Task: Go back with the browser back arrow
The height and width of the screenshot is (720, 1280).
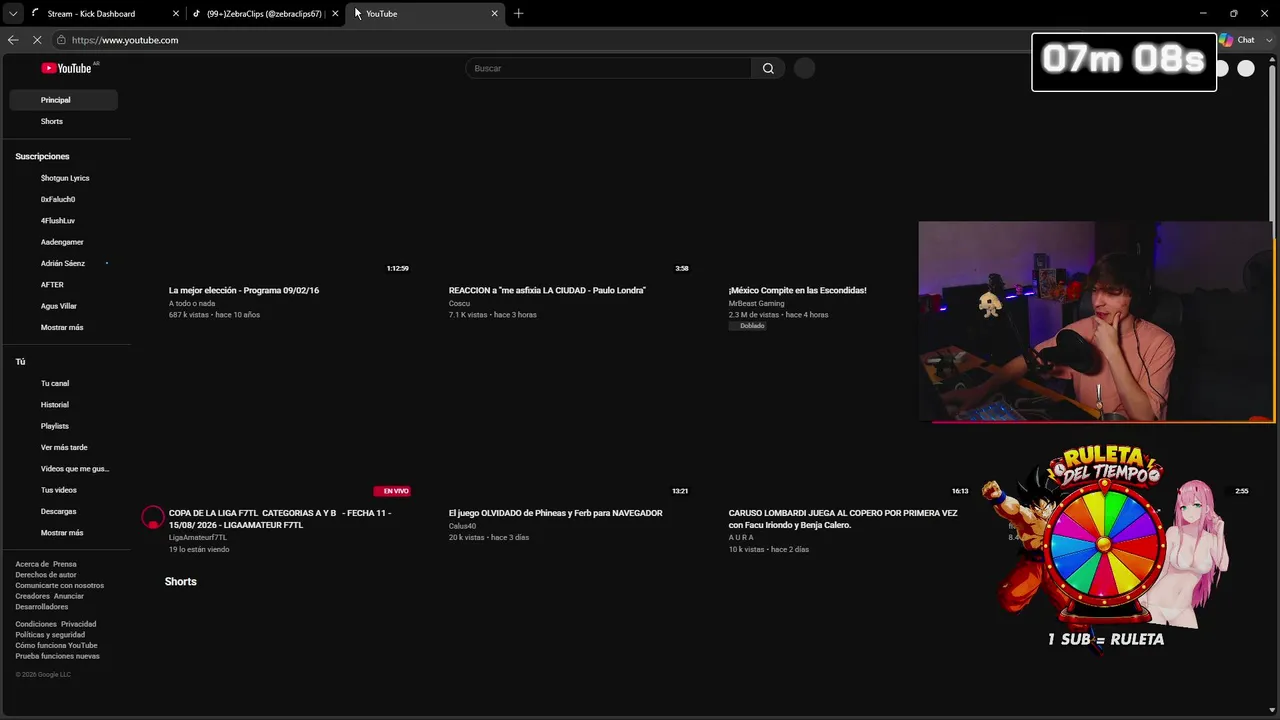Action: (x=13, y=40)
